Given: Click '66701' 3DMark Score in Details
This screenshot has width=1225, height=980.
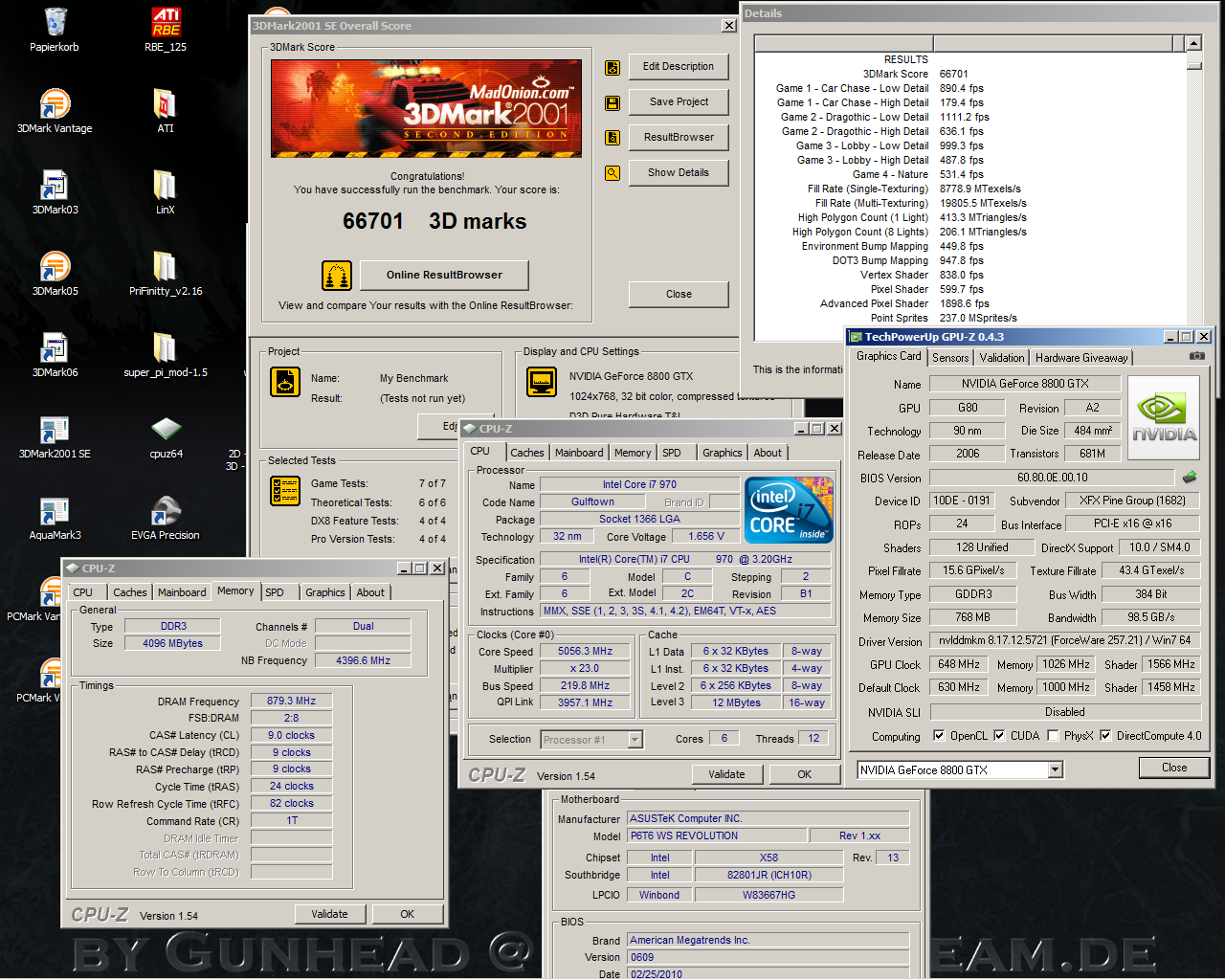Looking at the screenshot, I should 953,74.
